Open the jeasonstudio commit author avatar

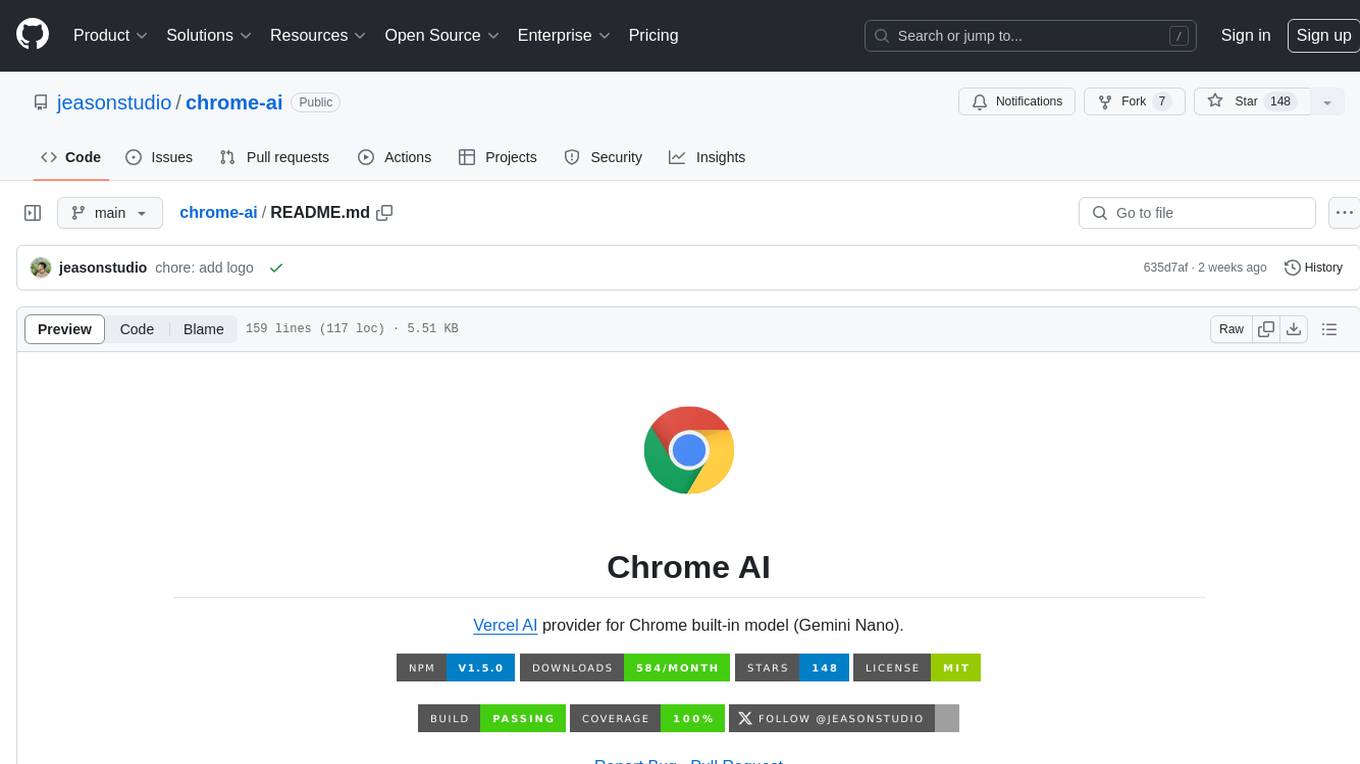tap(41, 268)
